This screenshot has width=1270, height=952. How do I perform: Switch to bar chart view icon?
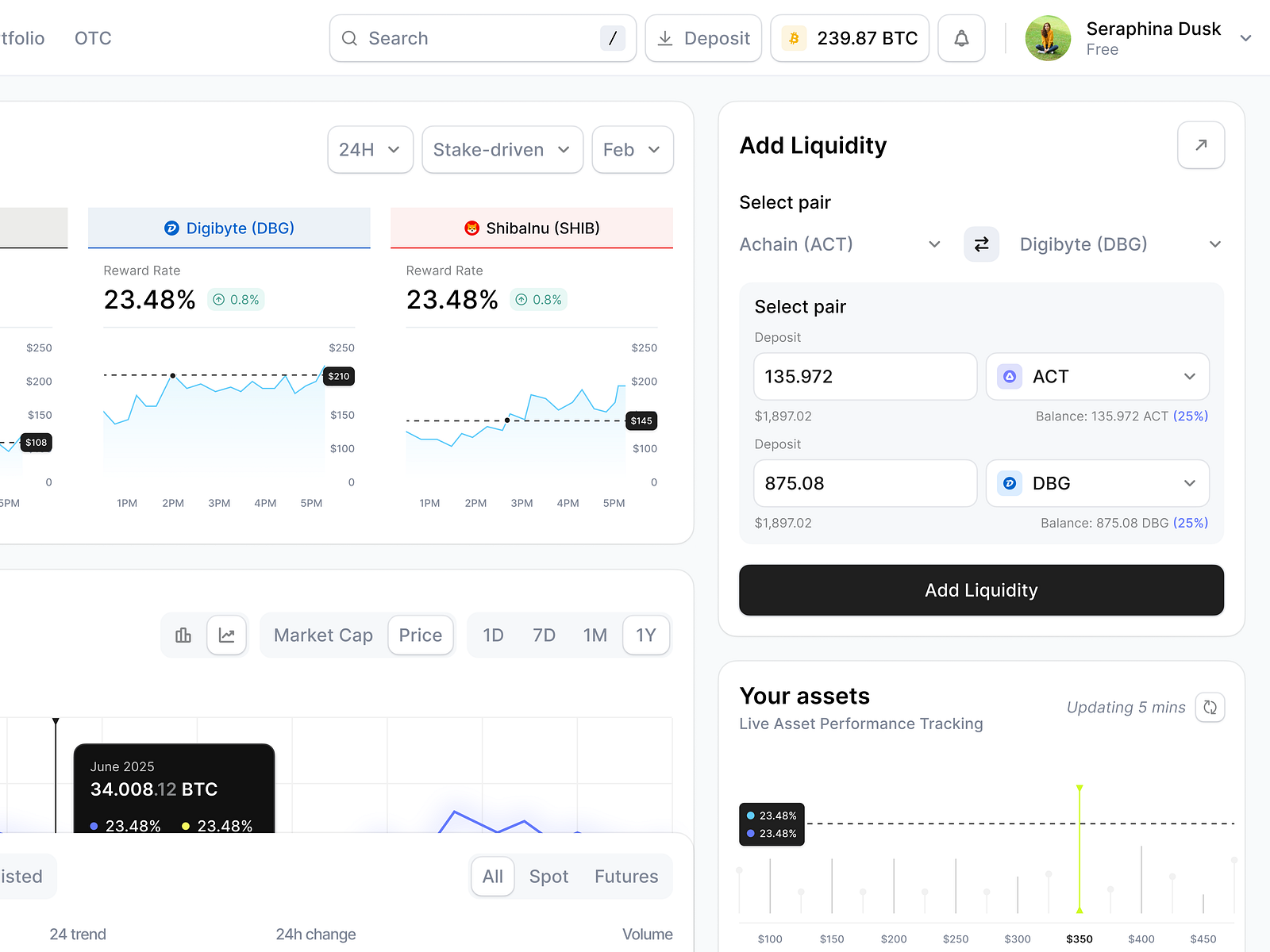tap(183, 635)
